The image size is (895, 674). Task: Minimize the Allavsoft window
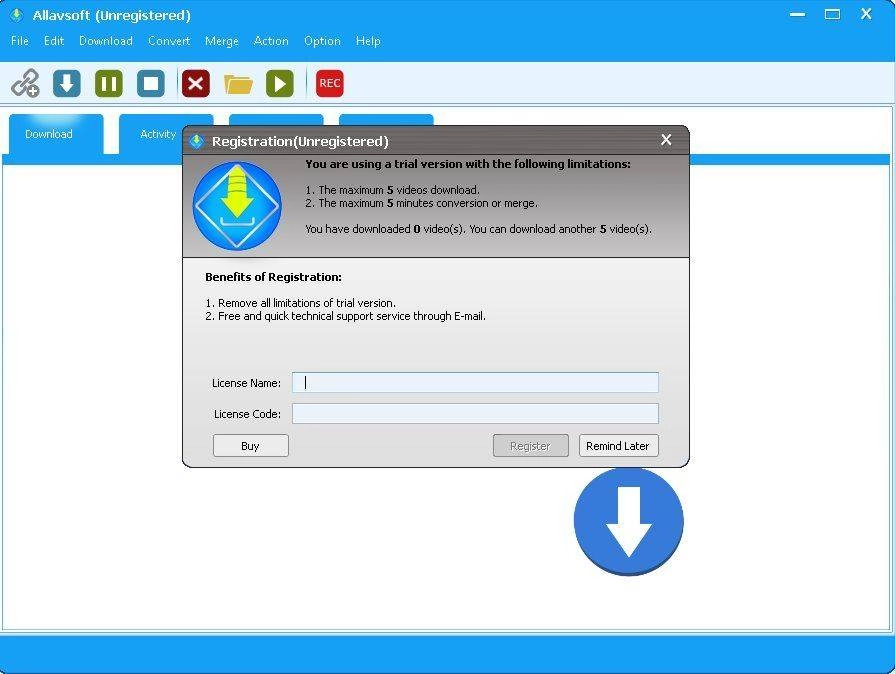tap(797, 14)
